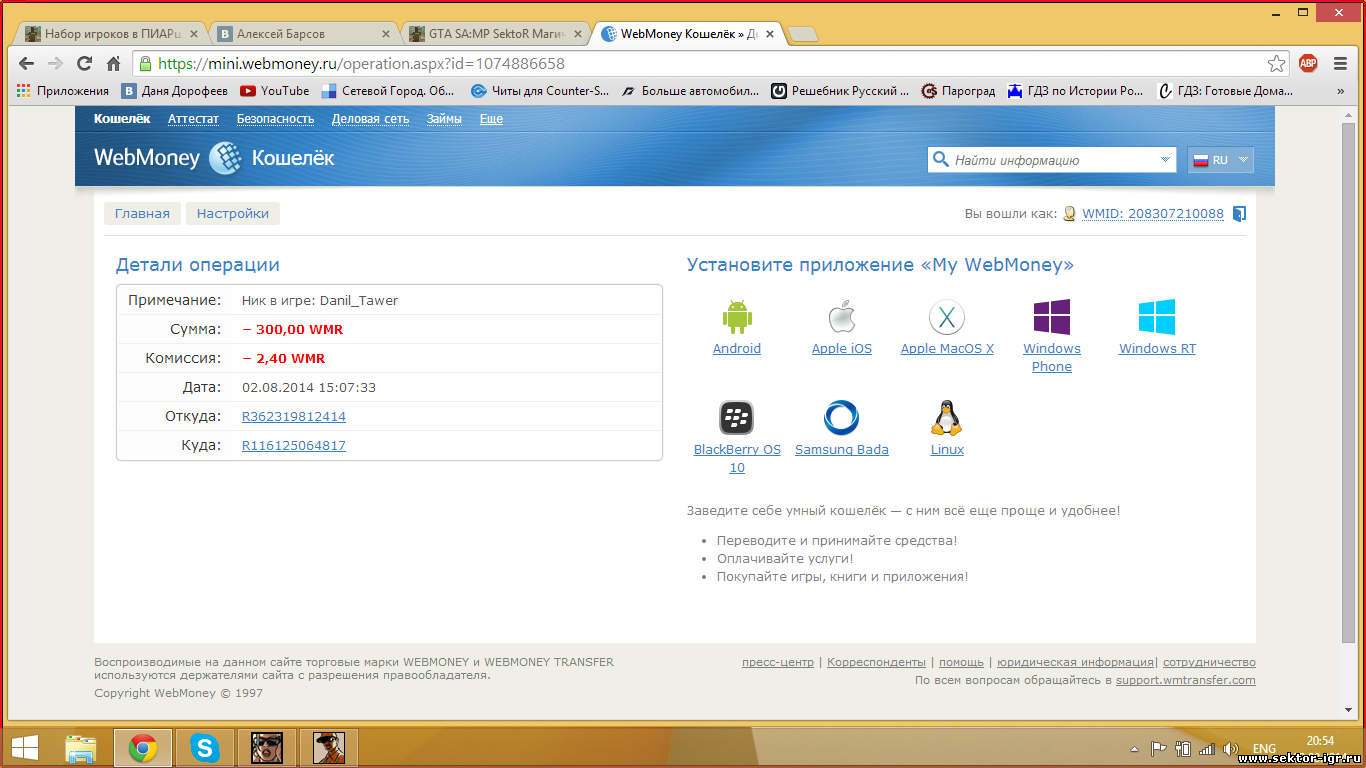Open File Explorer from the taskbar
This screenshot has width=1366, height=768.
tap(81, 747)
